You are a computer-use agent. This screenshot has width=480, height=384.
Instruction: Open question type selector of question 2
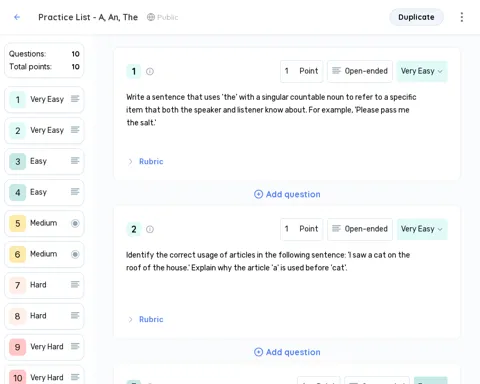pos(360,229)
